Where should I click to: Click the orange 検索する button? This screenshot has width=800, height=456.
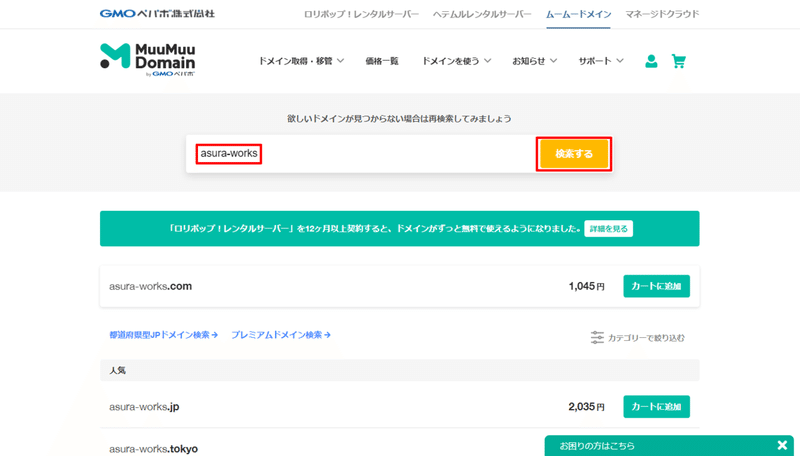click(x=574, y=154)
